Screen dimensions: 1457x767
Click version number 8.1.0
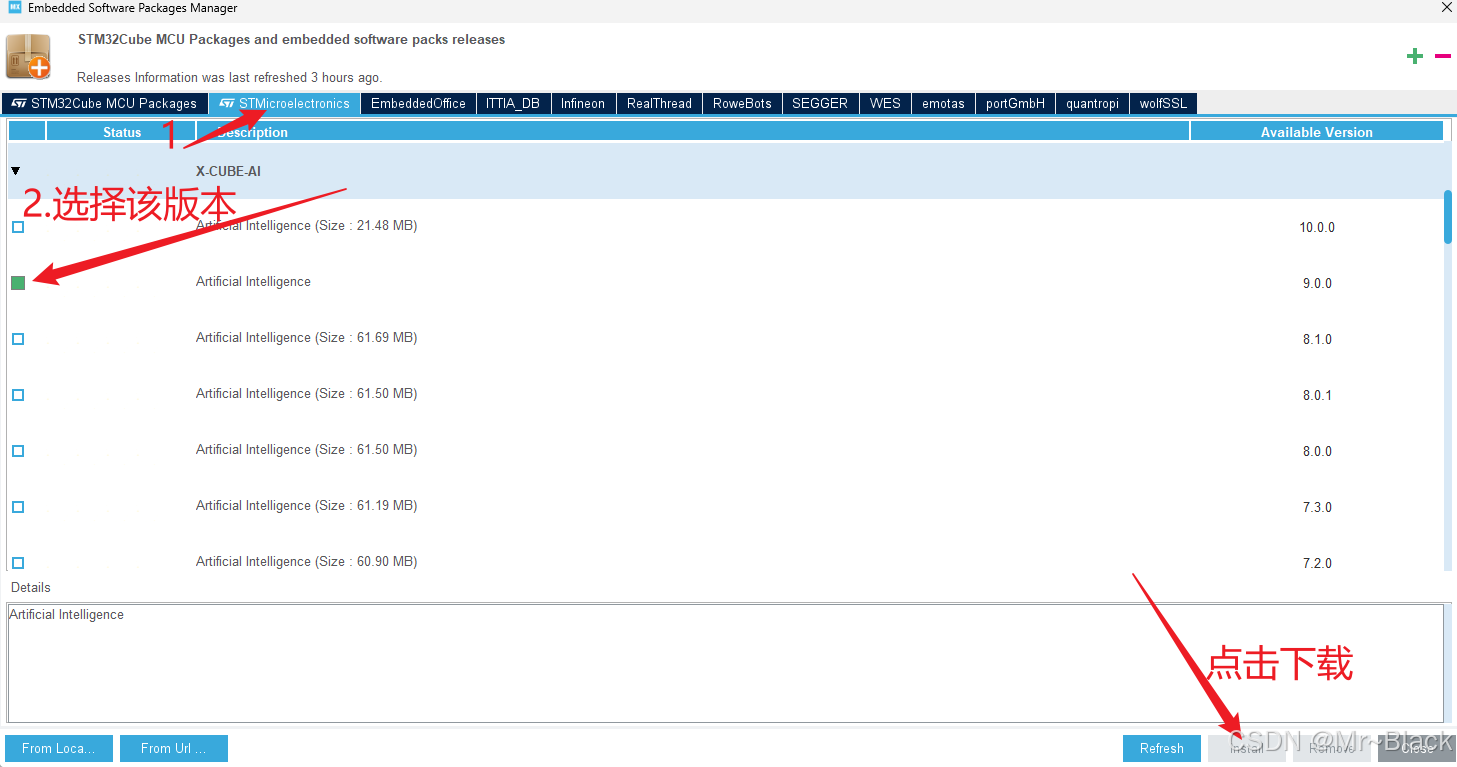click(x=1317, y=339)
